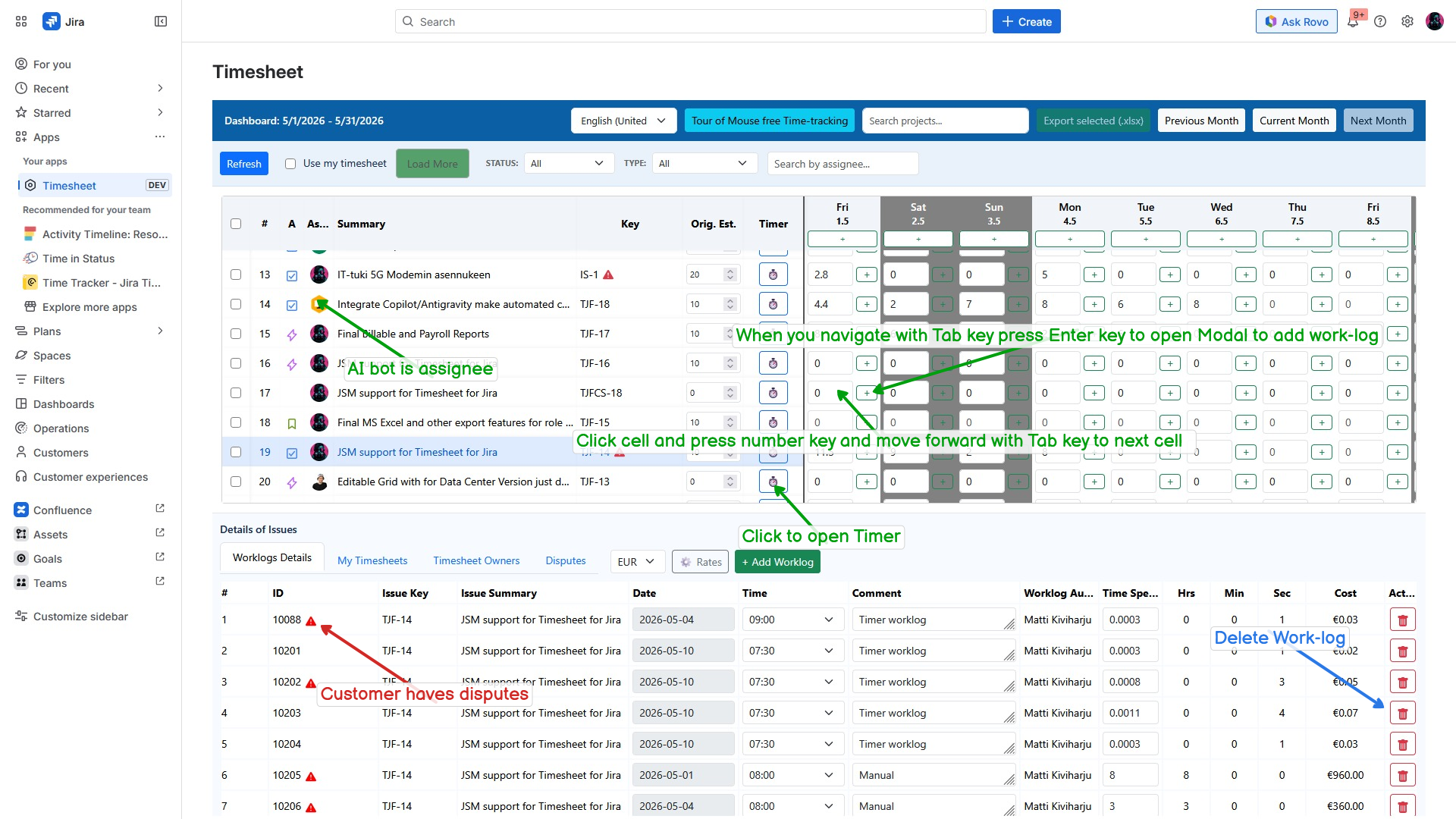Click the Create button

pos(1027,21)
